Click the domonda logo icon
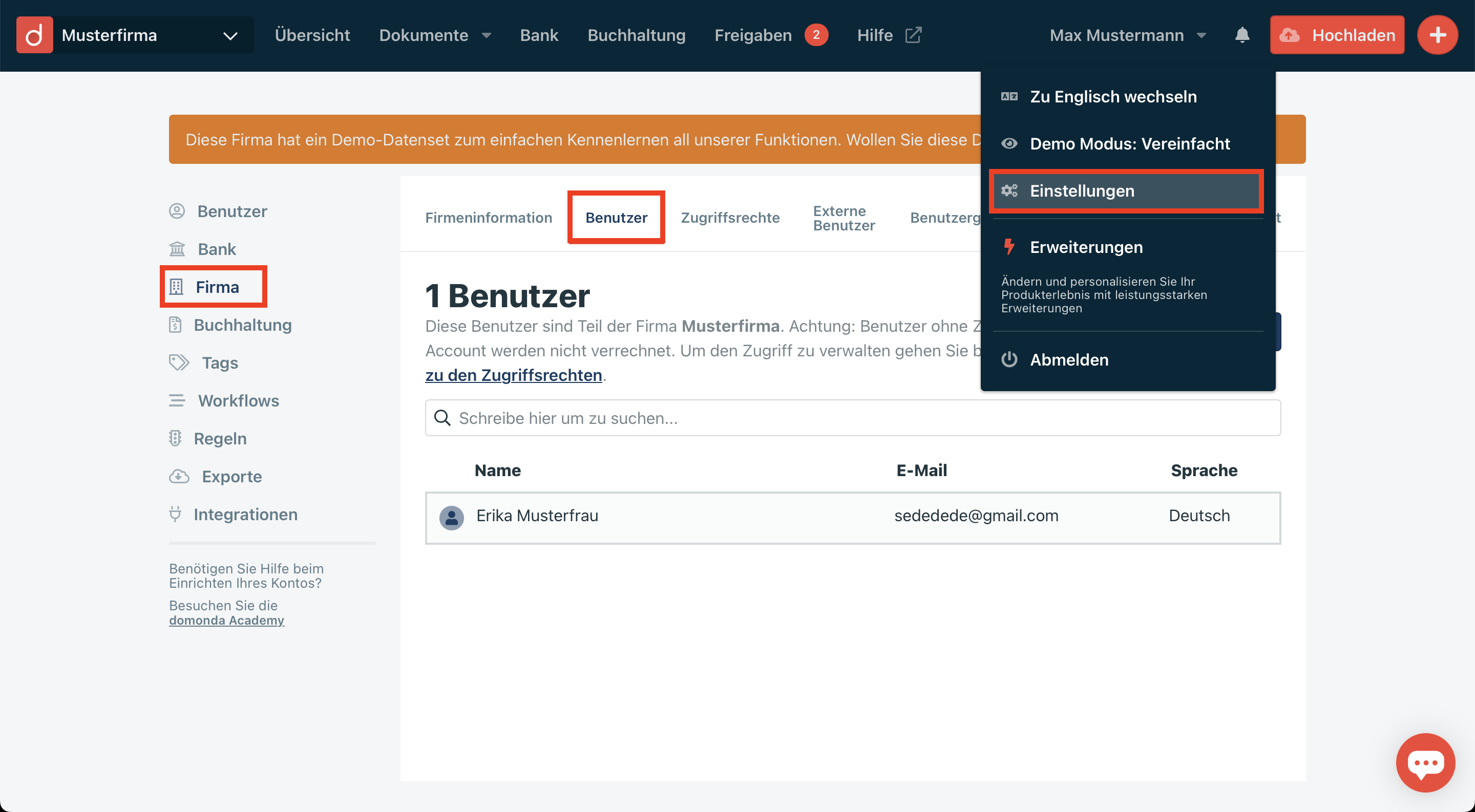This screenshot has height=812, width=1475. [34, 35]
